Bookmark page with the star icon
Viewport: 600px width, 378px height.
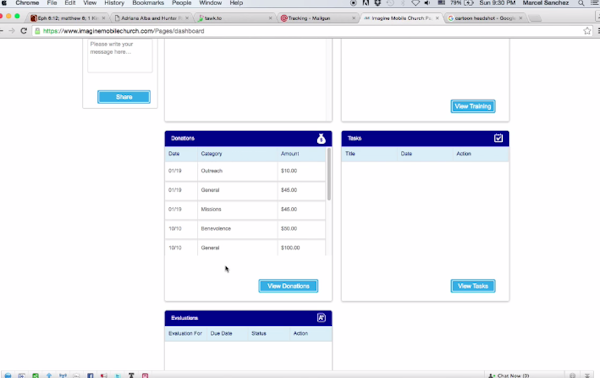(x=587, y=31)
